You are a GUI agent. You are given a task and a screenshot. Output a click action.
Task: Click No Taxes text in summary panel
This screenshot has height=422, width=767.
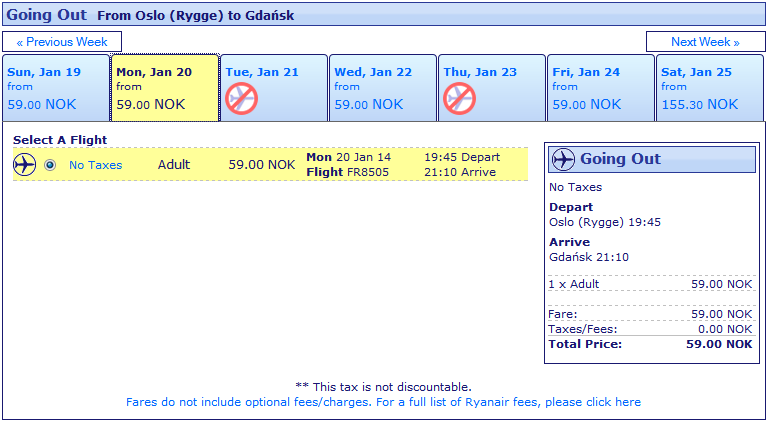575,187
